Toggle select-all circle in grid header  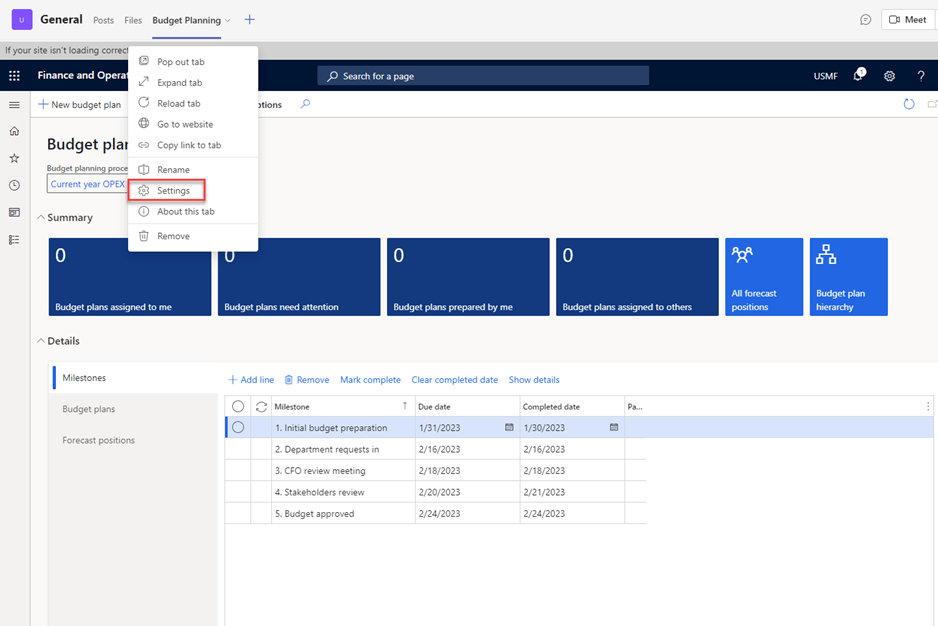[238, 406]
